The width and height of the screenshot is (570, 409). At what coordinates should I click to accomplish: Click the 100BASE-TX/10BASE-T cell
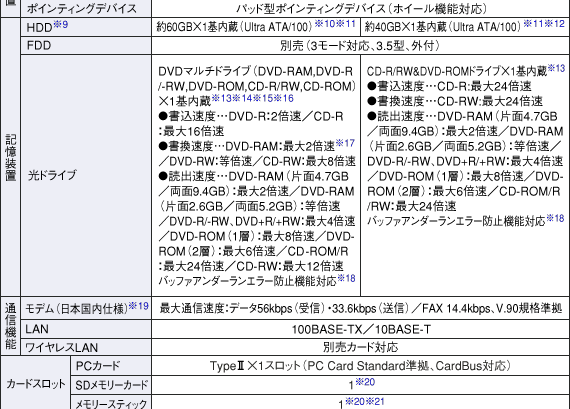pos(361,330)
